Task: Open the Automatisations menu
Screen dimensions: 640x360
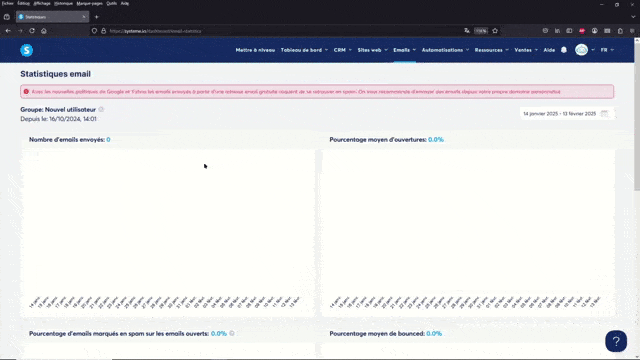Action: coord(445,50)
